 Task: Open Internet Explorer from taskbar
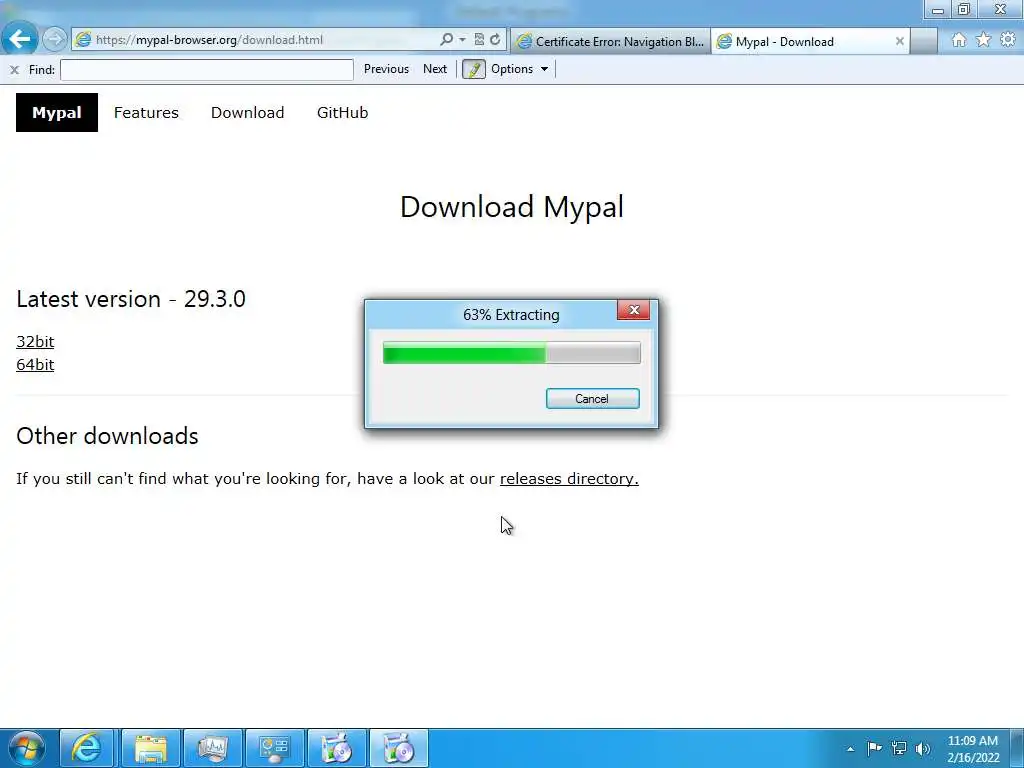[x=87, y=748]
